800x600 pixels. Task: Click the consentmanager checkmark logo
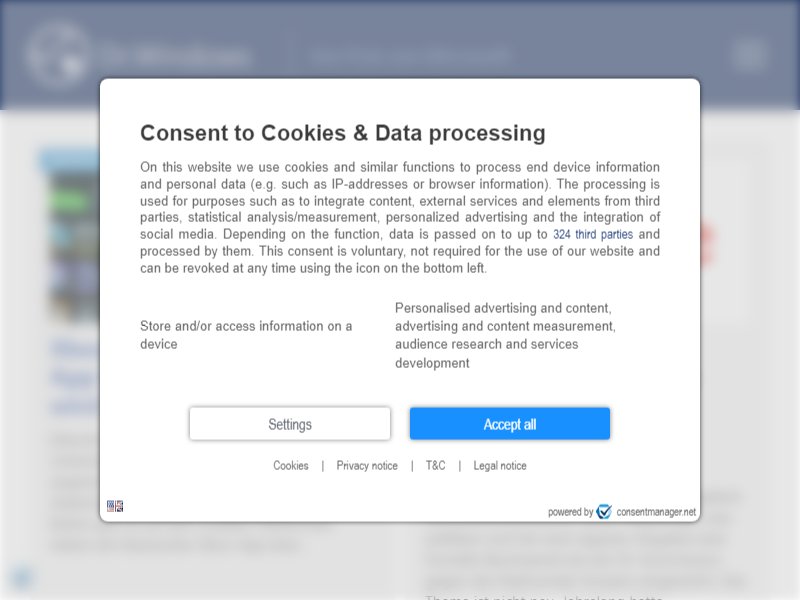click(604, 511)
